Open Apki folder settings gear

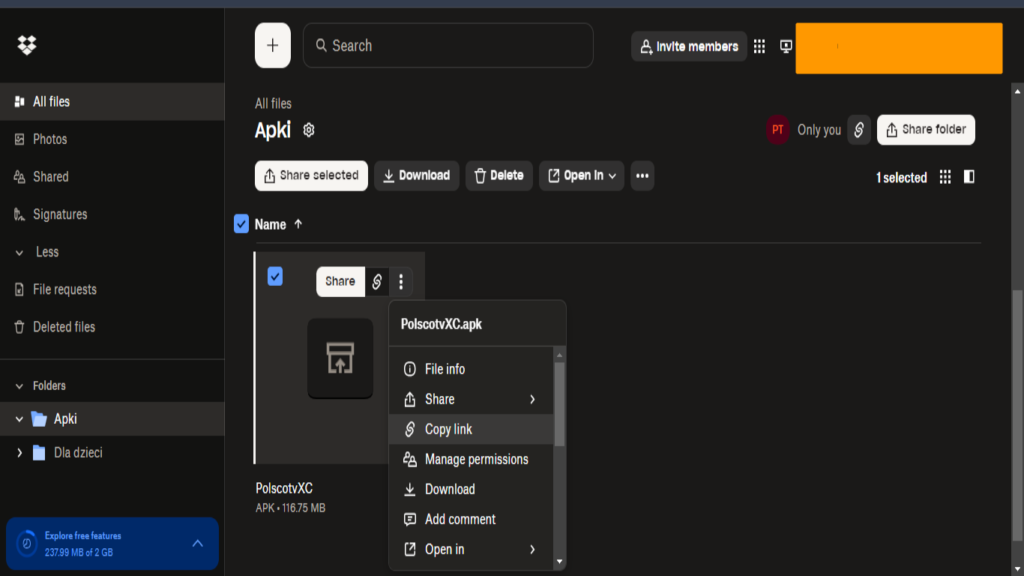click(309, 130)
